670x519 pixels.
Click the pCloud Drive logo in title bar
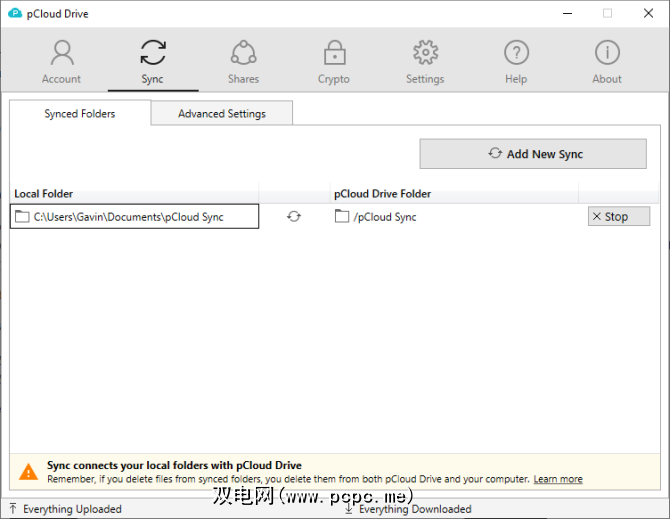pyautogui.click(x=15, y=13)
